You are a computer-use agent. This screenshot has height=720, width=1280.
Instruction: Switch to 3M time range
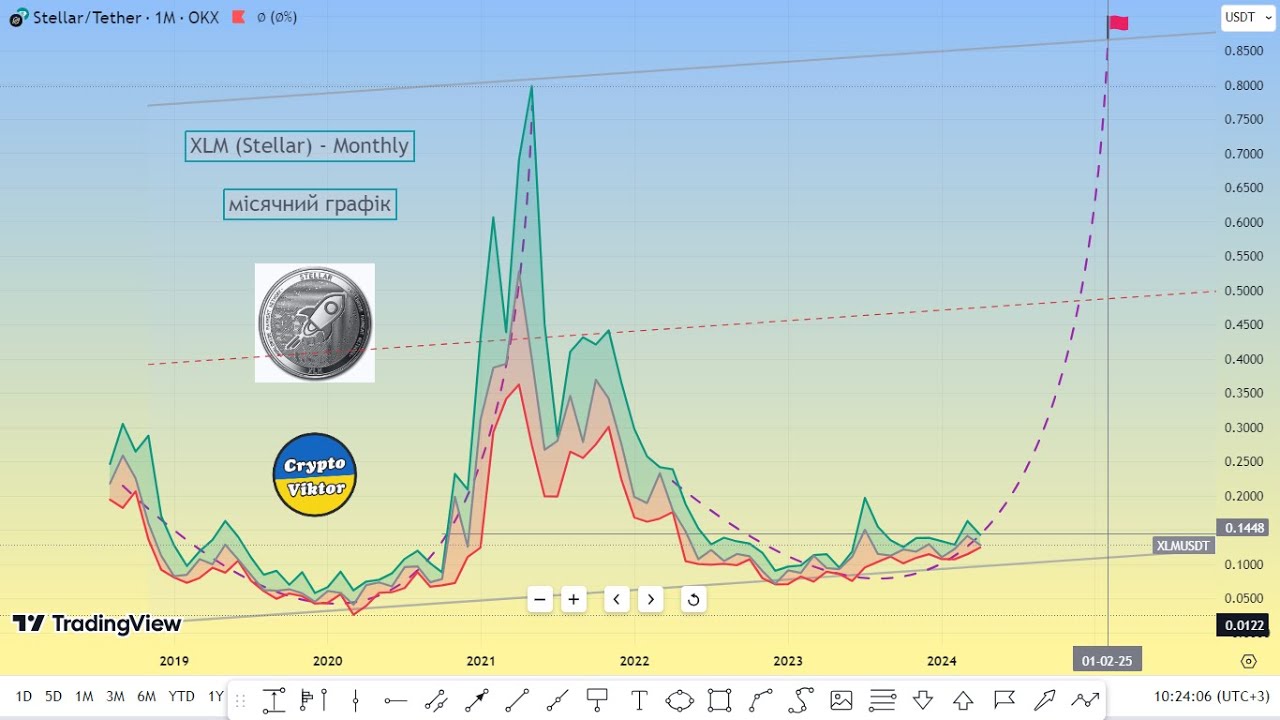pyautogui.click(x=115, y=696)
